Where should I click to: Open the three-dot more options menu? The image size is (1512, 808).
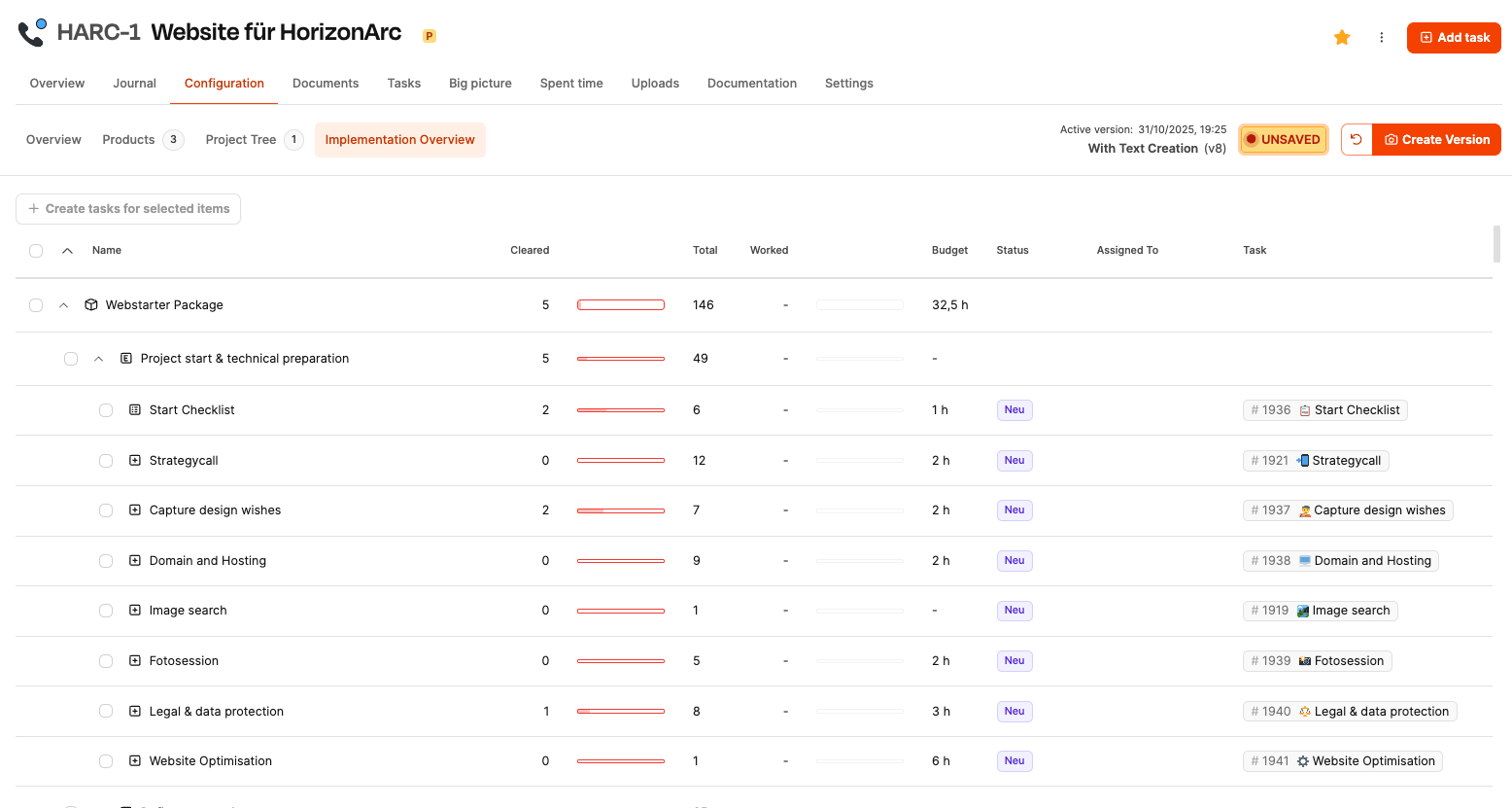[1381, 38]
